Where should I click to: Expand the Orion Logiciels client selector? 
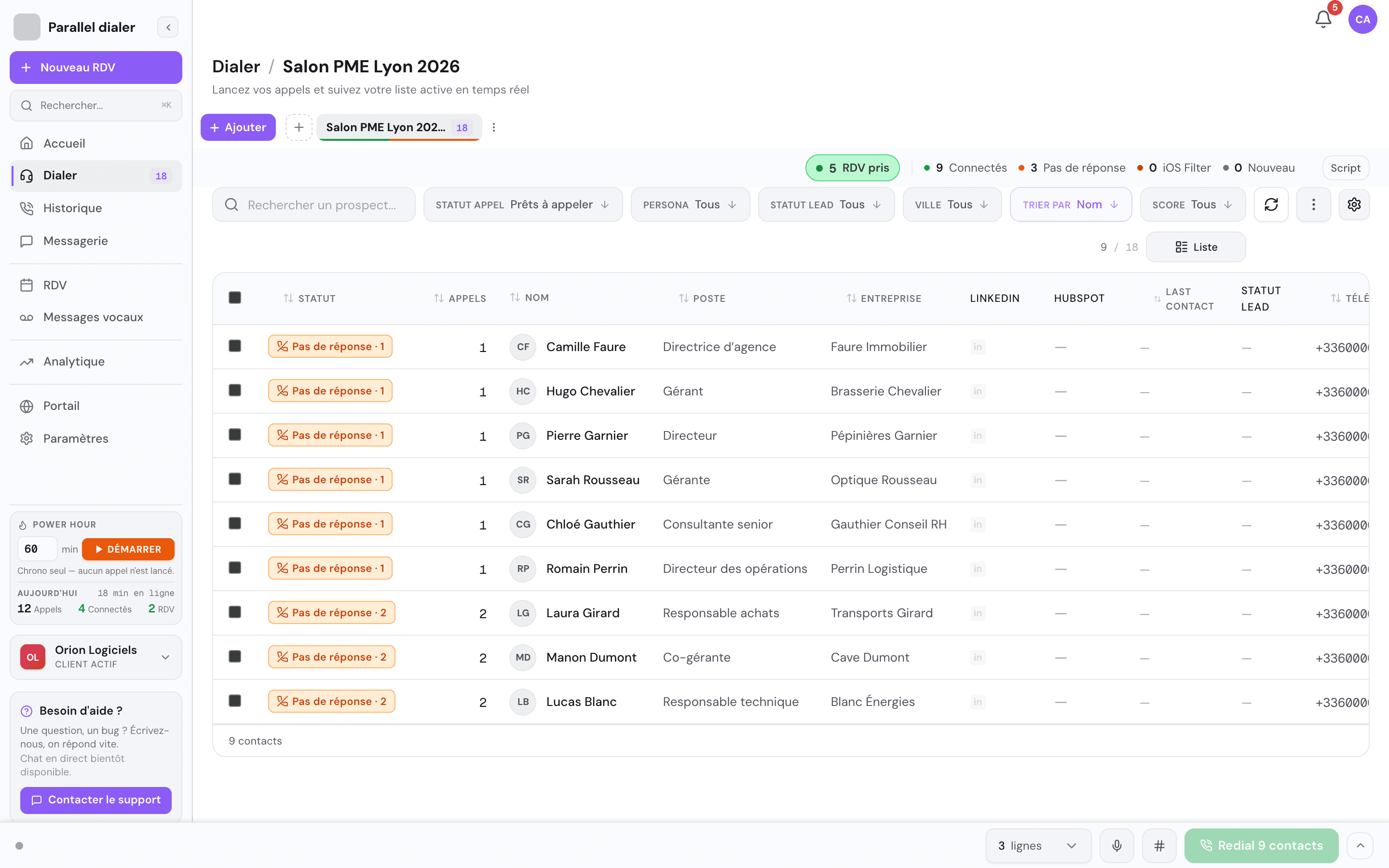pyautogui.click(x=96, y=657)
